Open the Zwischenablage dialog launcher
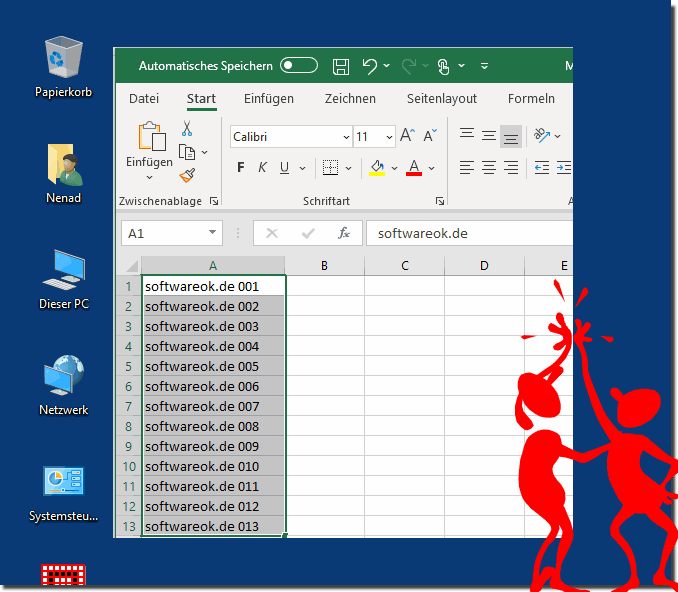678x592 pixels. click(214, 201)
